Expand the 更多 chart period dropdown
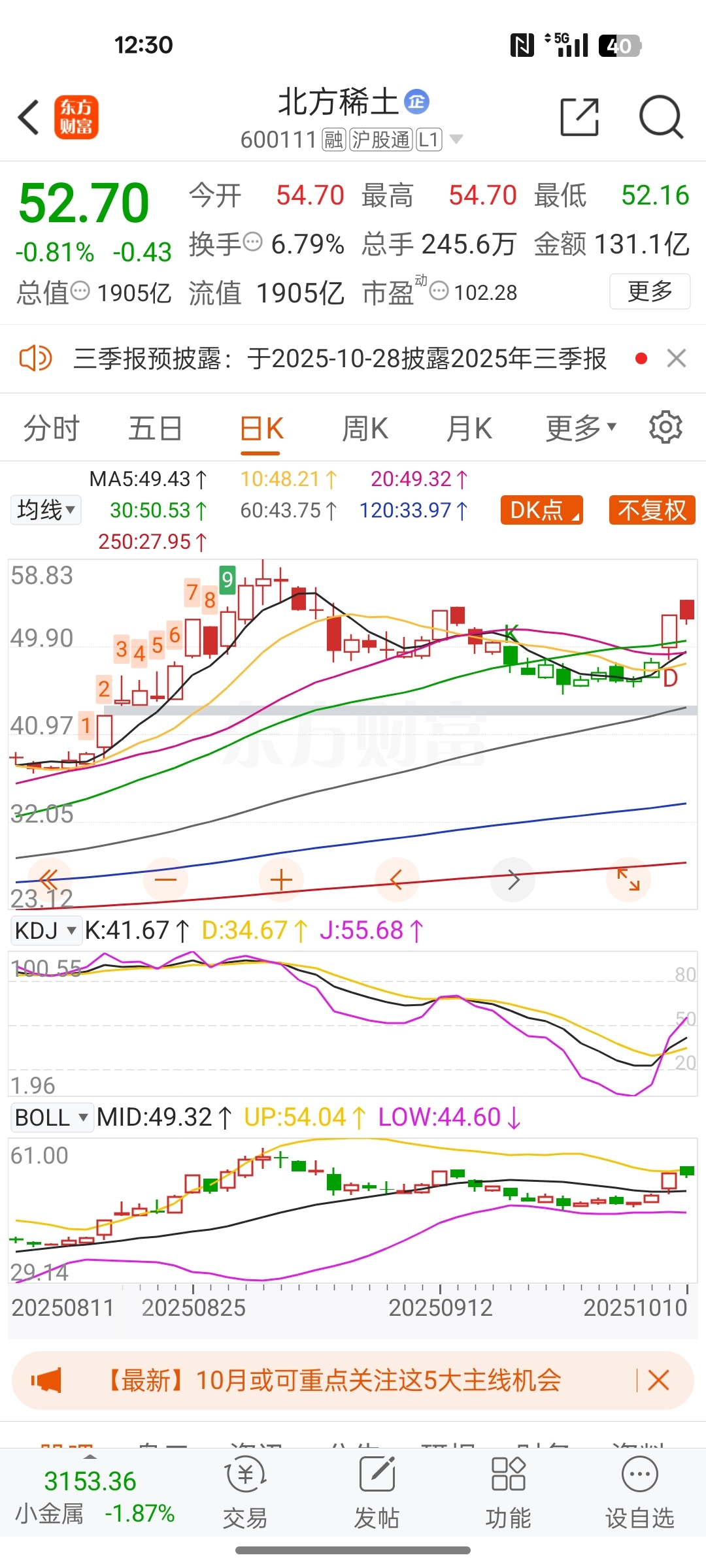Viewport: 706px width, 1568px height. coord(581,429)
